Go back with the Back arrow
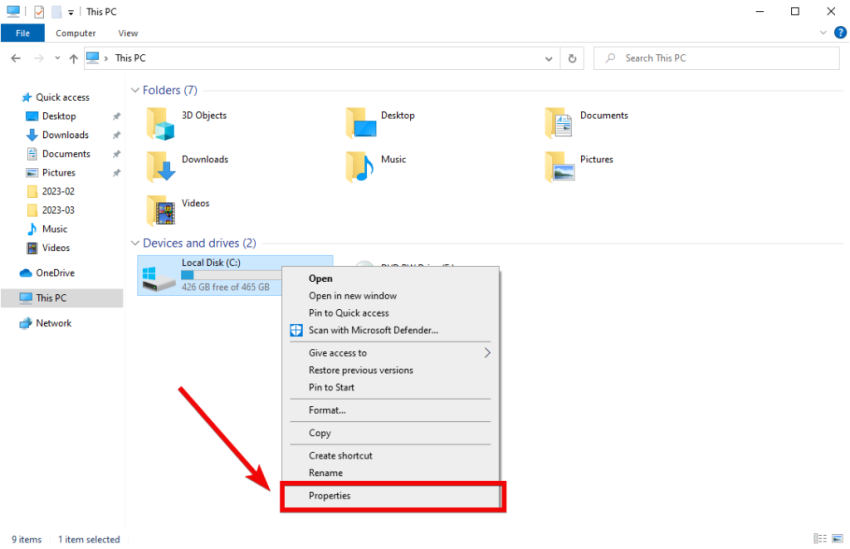850x549 pixels. pos(16,59)
